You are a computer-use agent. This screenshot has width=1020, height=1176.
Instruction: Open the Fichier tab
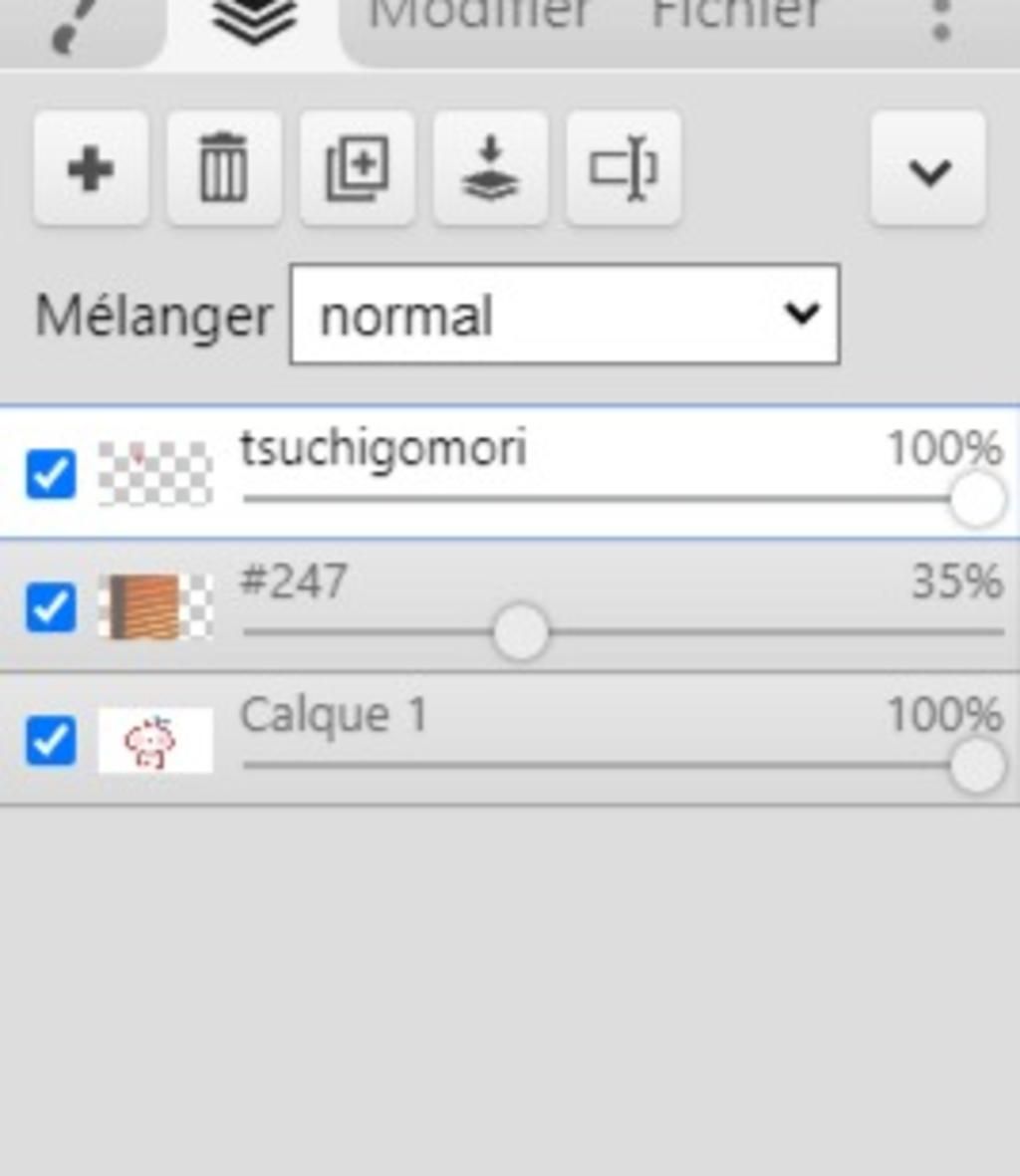coord(736,16)
